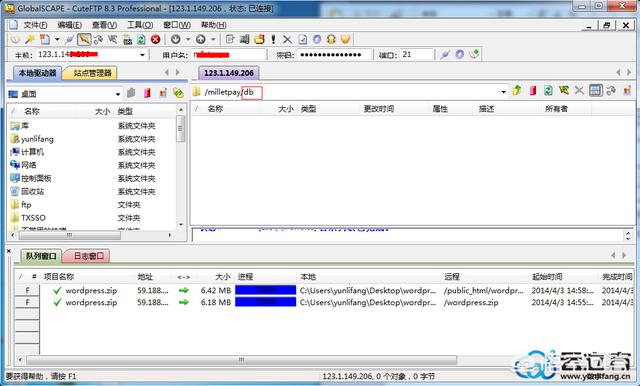
Task: Click the gray X delete icon in remote pane
Action: [x=579, y=91]
